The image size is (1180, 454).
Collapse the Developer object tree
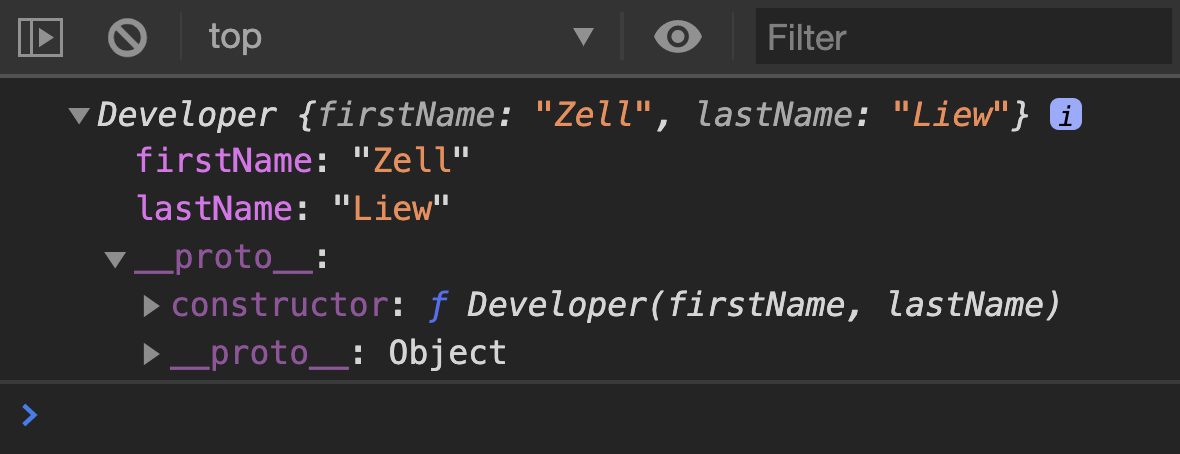78,116
